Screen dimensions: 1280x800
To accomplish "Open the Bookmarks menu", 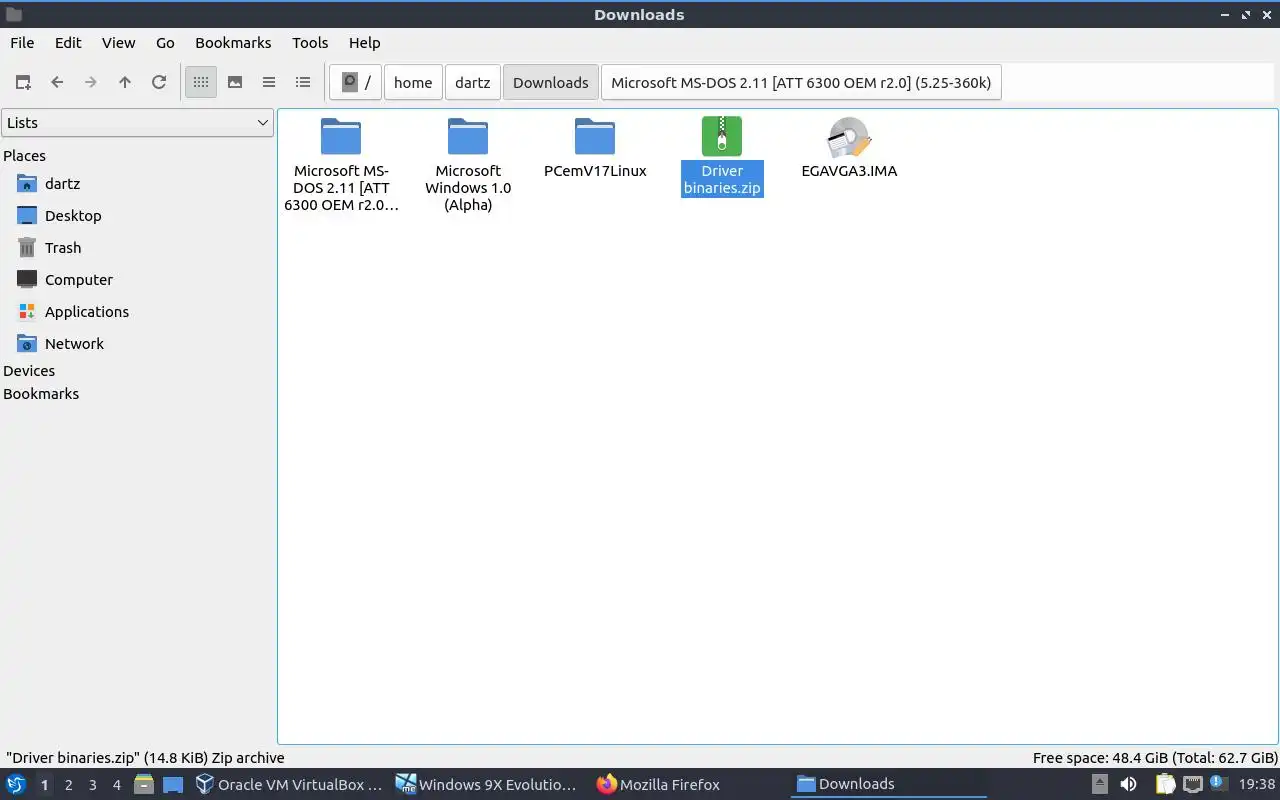I will 233,43.
